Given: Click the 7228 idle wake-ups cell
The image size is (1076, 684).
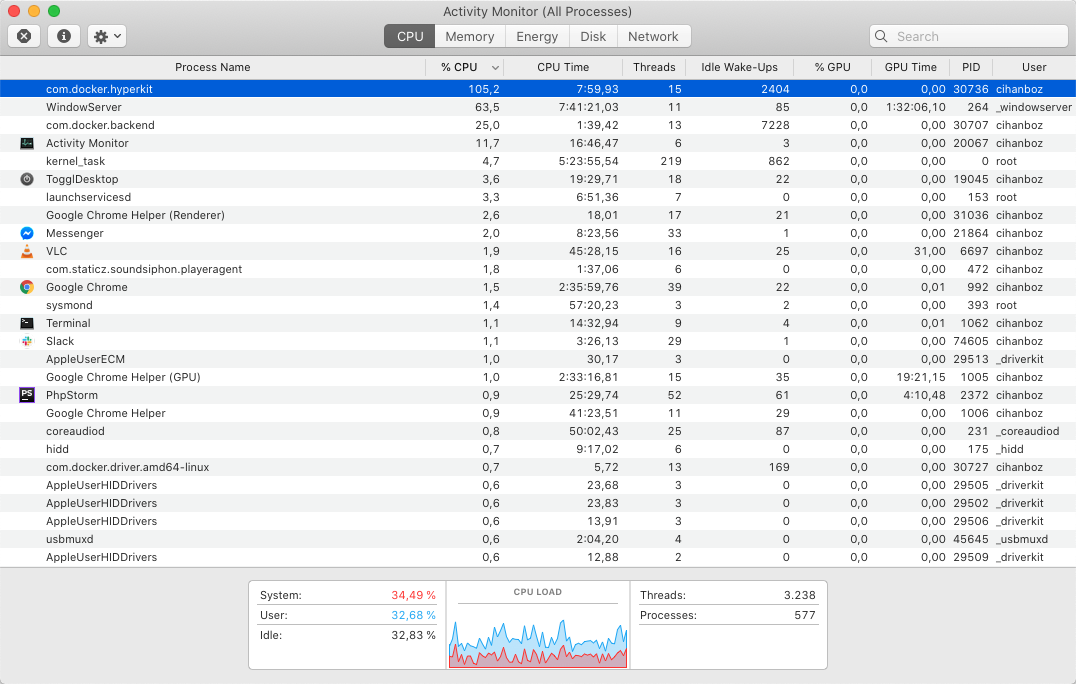Looking at the screenshot, I should point(775,125).
